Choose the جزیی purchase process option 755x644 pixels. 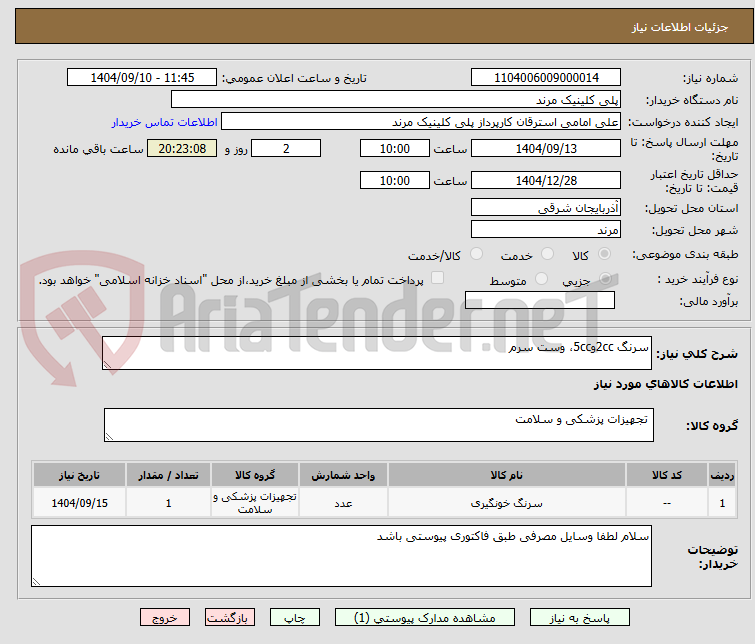tap(605, 279)
